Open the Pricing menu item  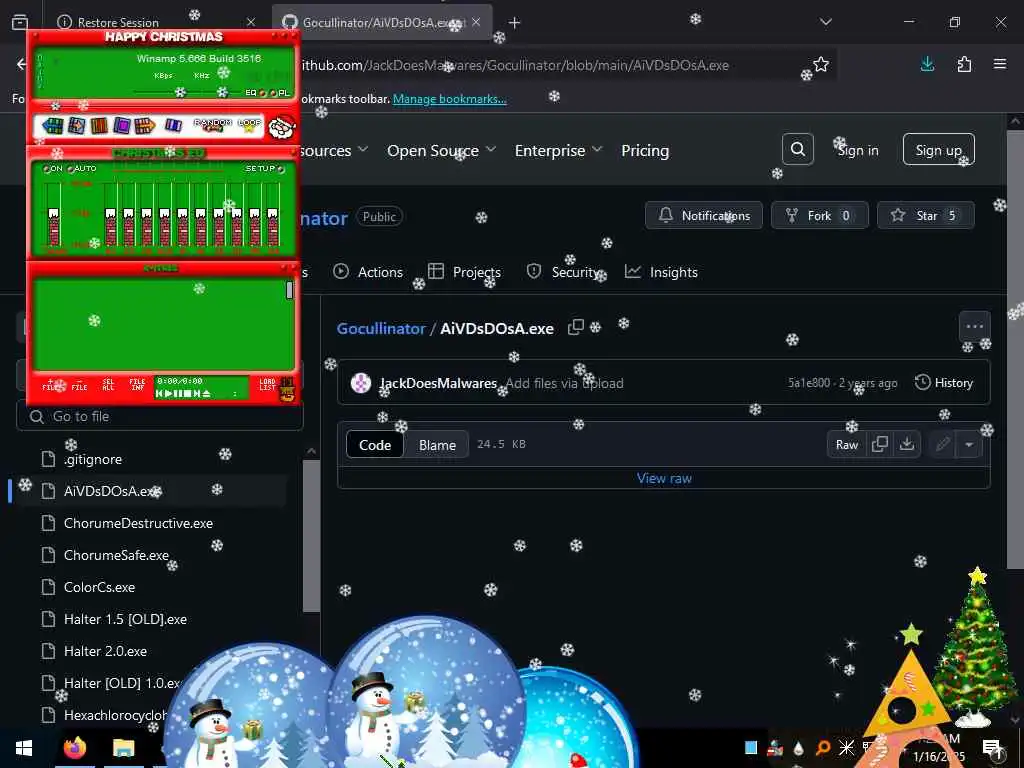645,150
